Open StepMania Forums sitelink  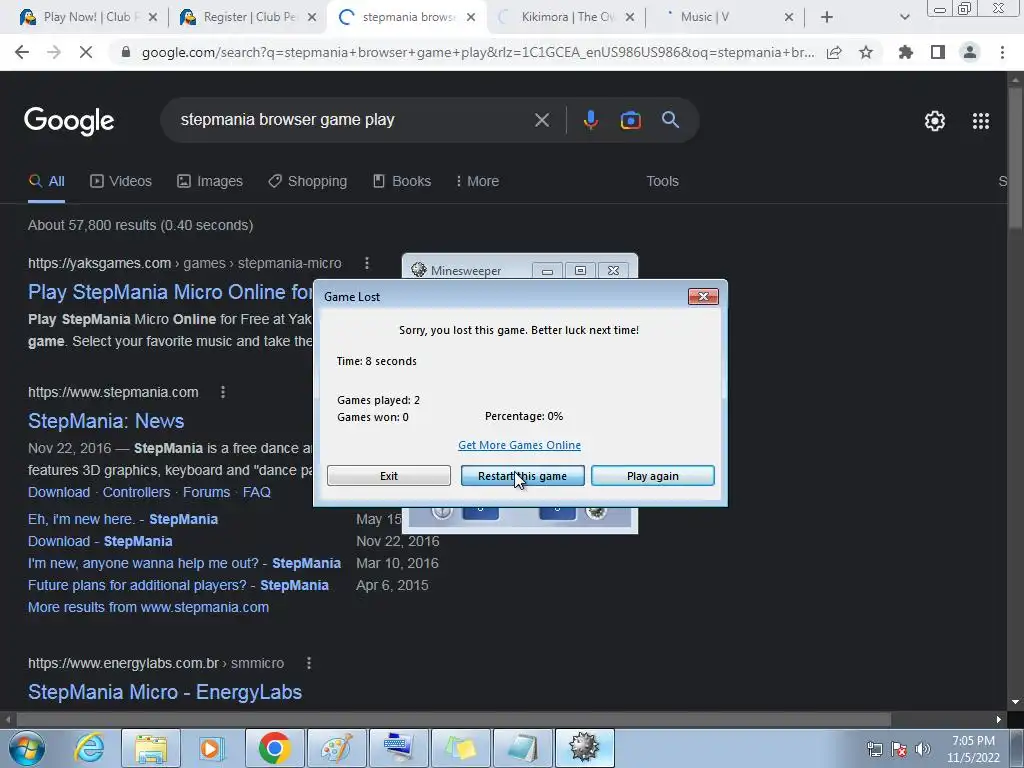(206, 492)
